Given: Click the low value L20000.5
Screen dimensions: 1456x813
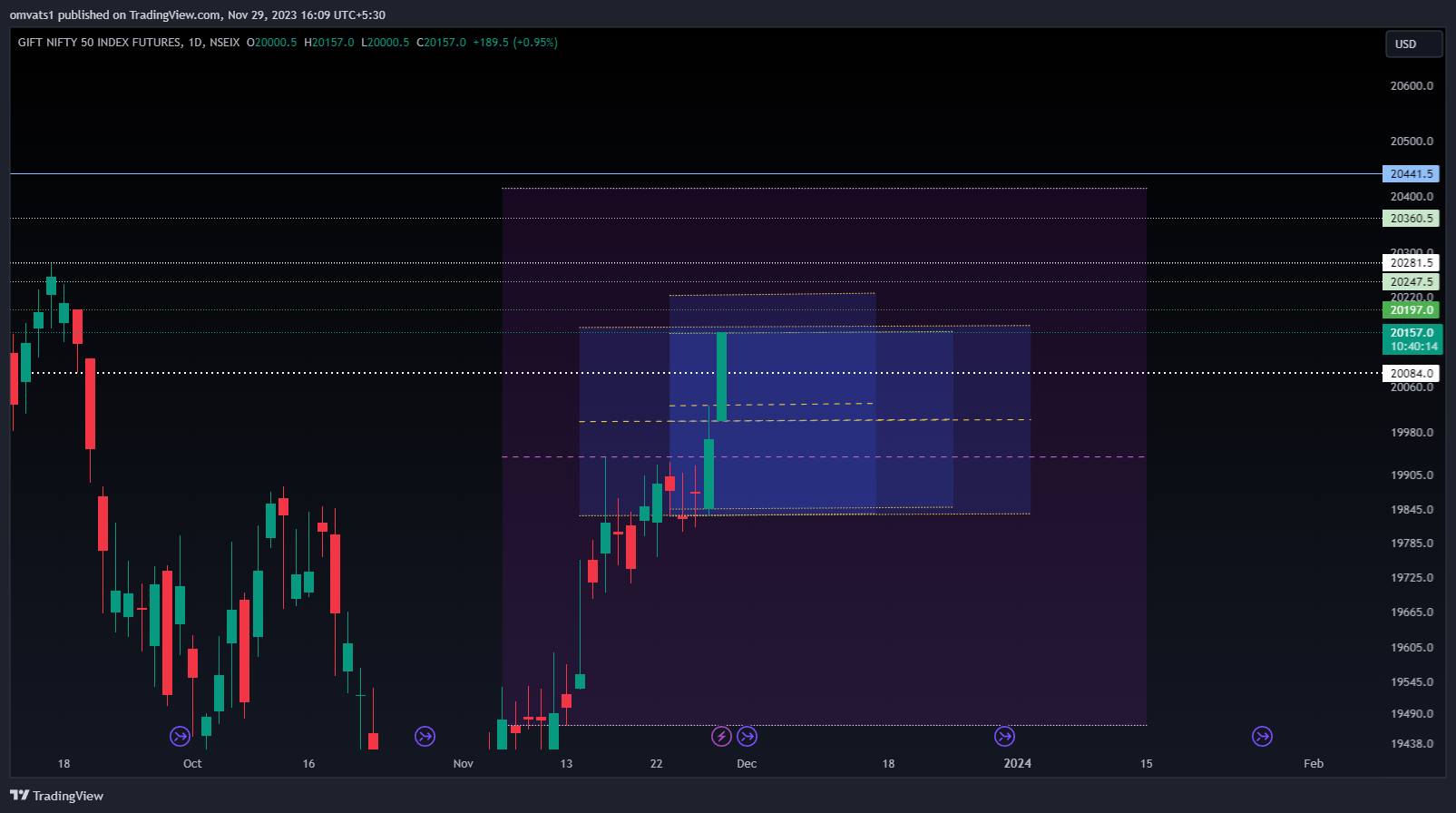Looking at the screenshot, I should tap(386, 43).
